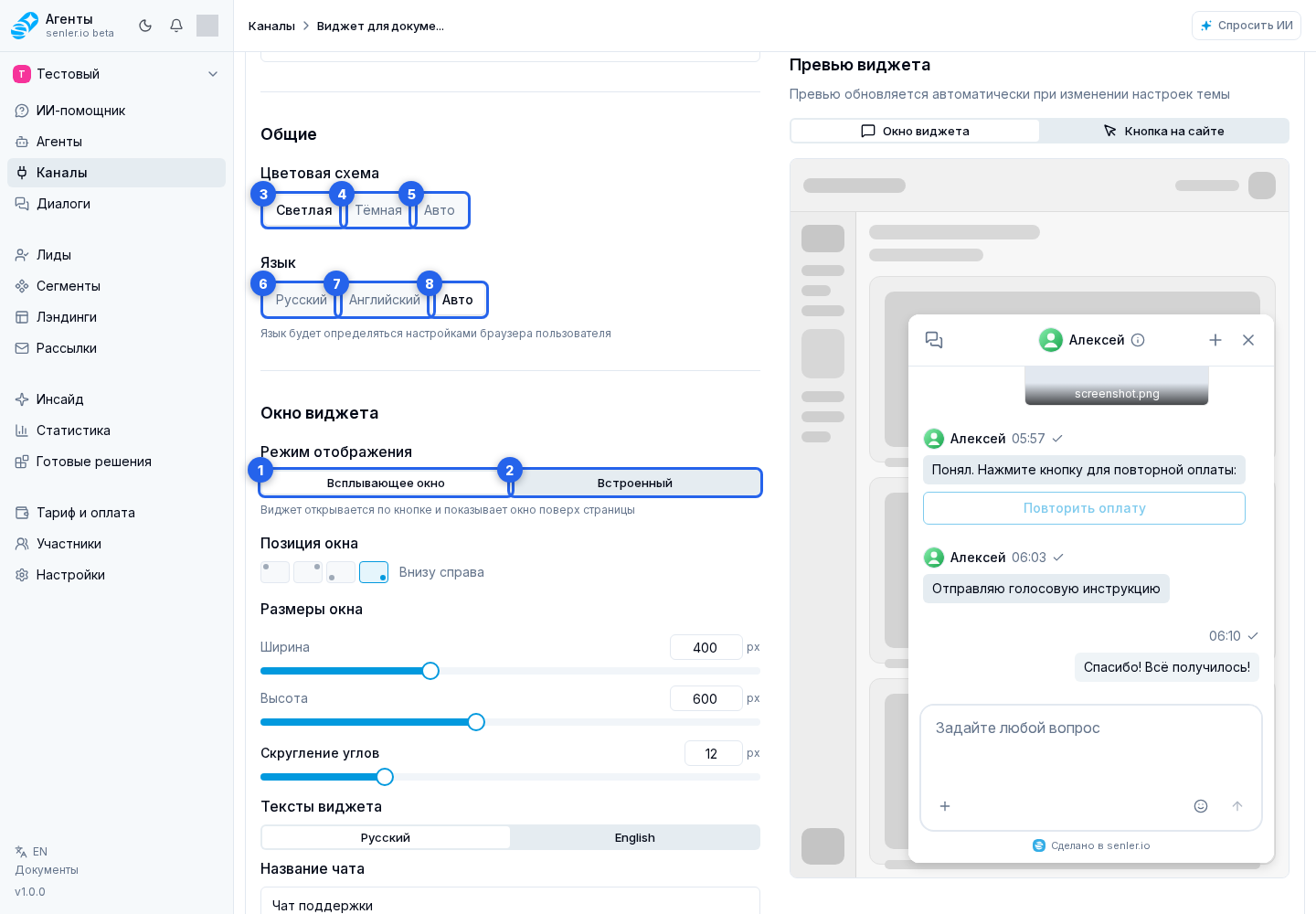
Task: Select the Тёмная color scheme
Action: (x=378, y=210)
